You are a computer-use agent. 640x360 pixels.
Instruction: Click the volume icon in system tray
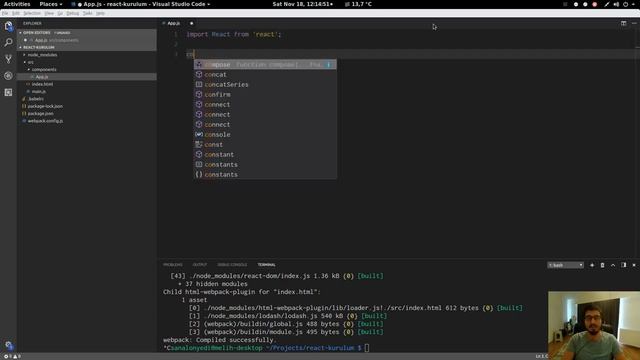click(x=616, y=4)
